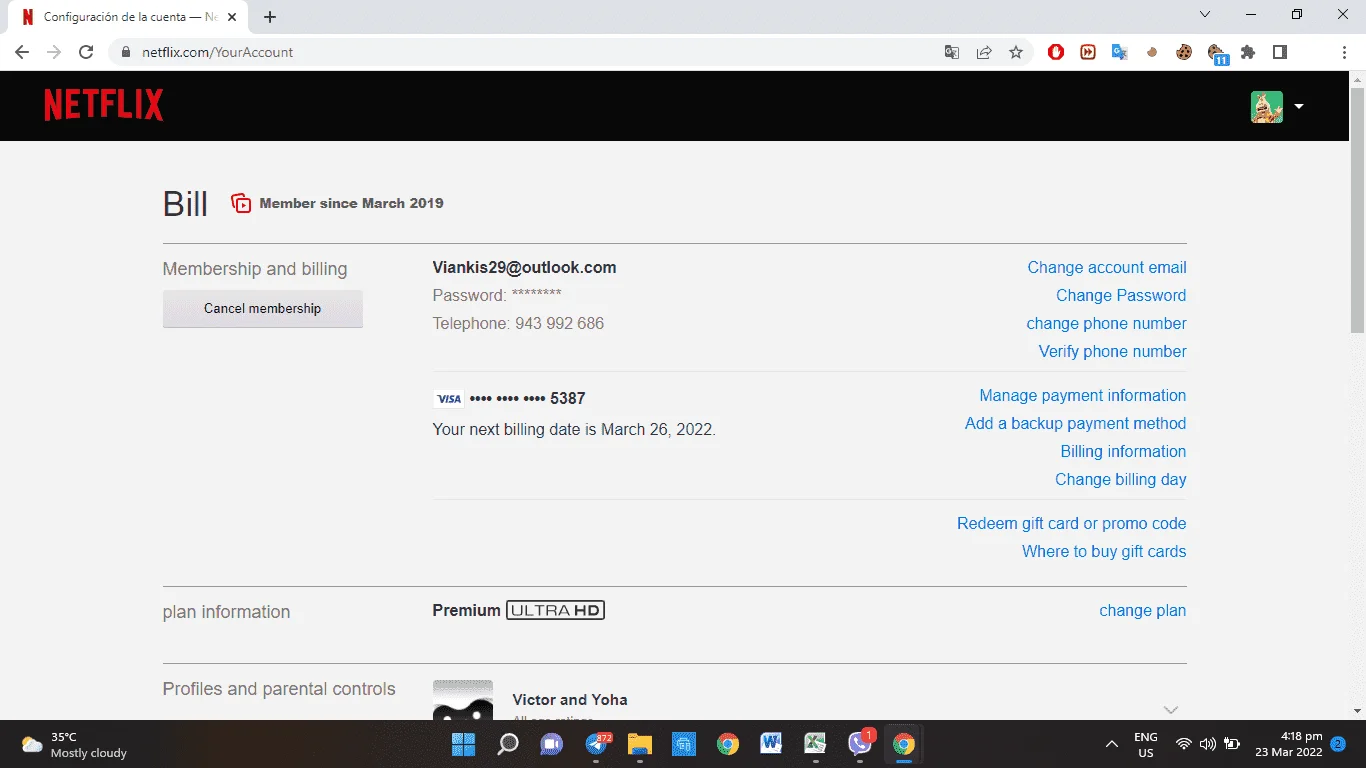This screenshot has height=768, width=1366.
Task: Open Manage payment information
Action: click(x=1083, y=396)
